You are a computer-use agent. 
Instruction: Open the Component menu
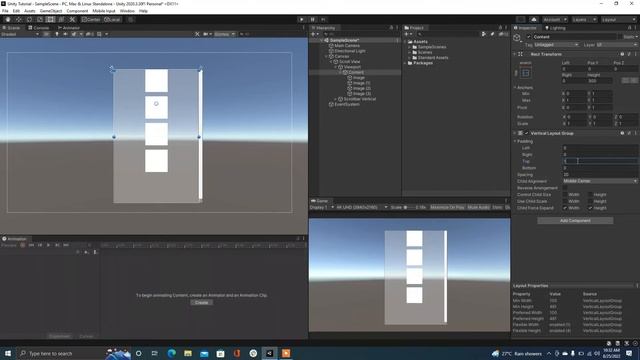tap(77, 11)
